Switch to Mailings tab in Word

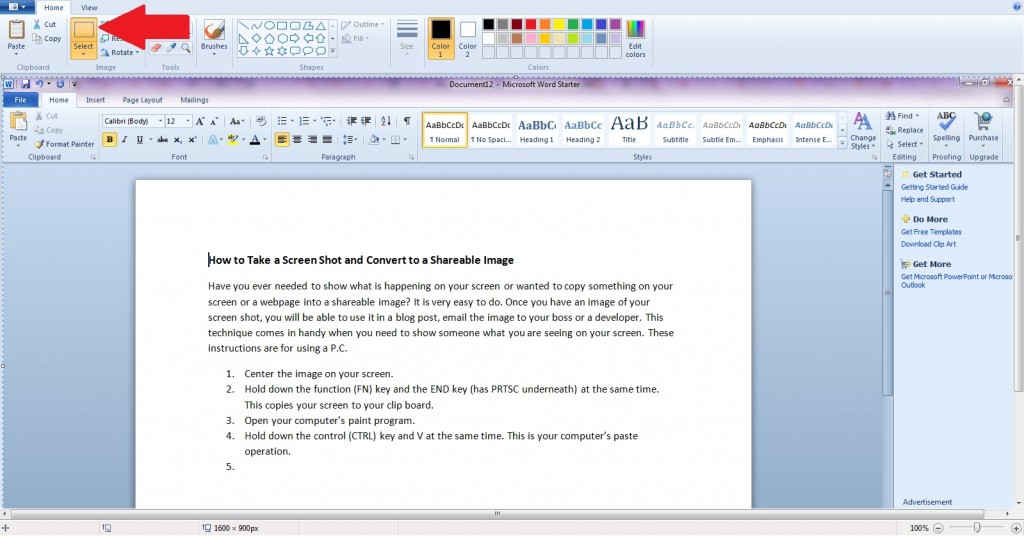(x=194, y=100)
